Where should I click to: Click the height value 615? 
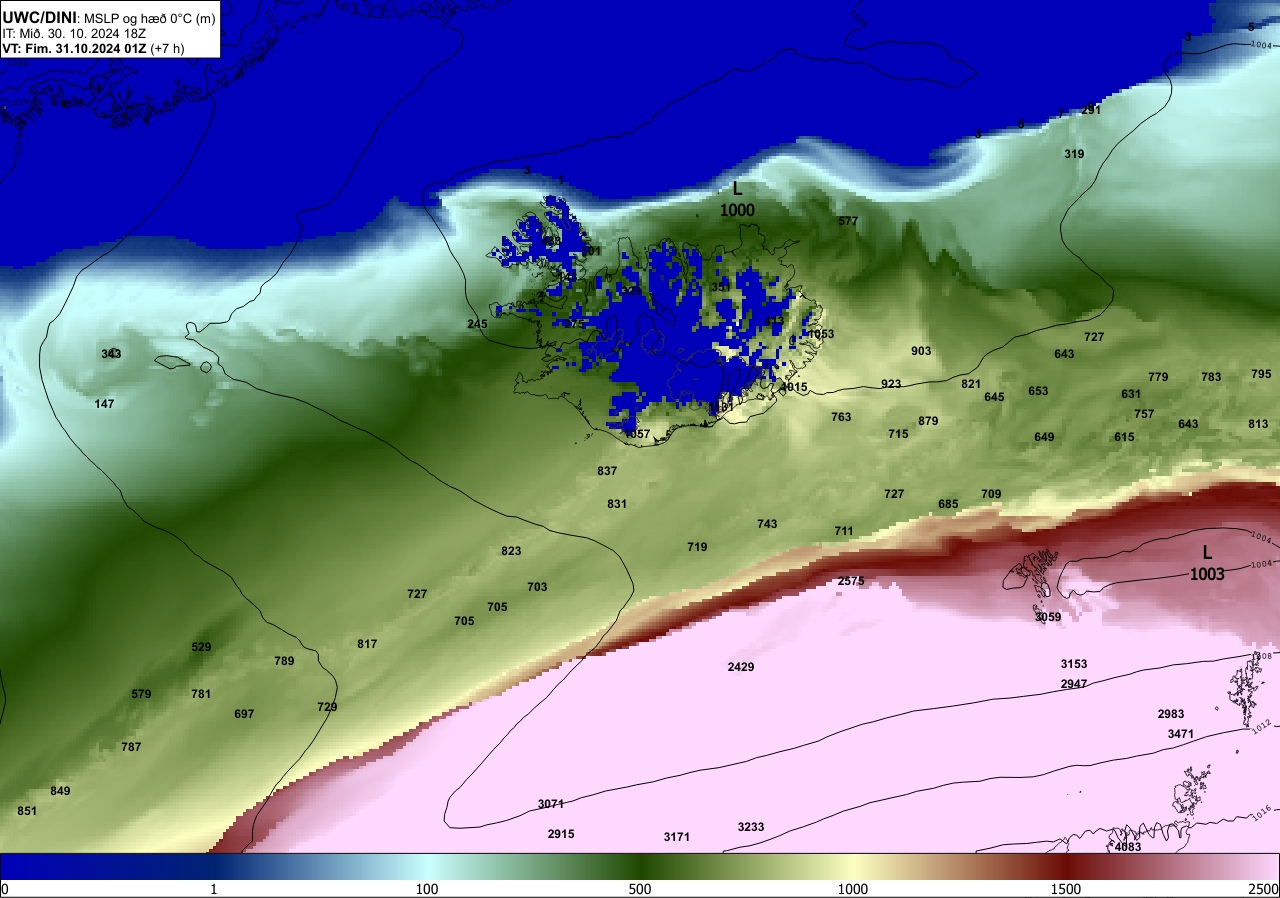click(1124, 437)
